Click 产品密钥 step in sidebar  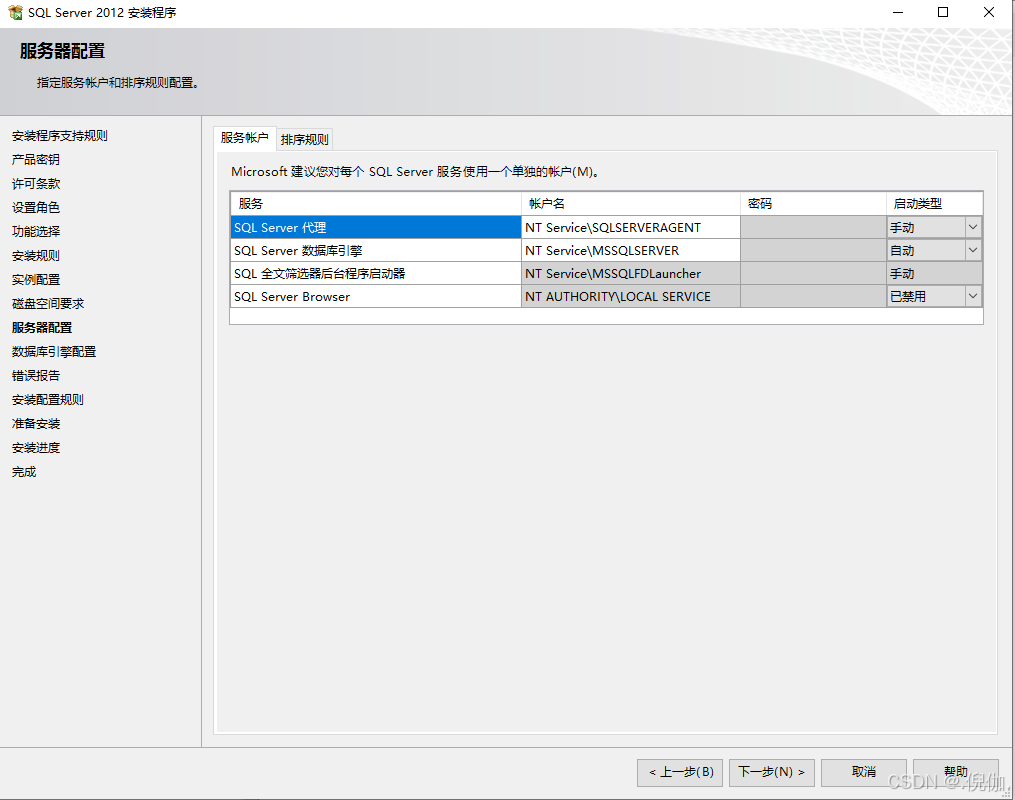[36, 159]
